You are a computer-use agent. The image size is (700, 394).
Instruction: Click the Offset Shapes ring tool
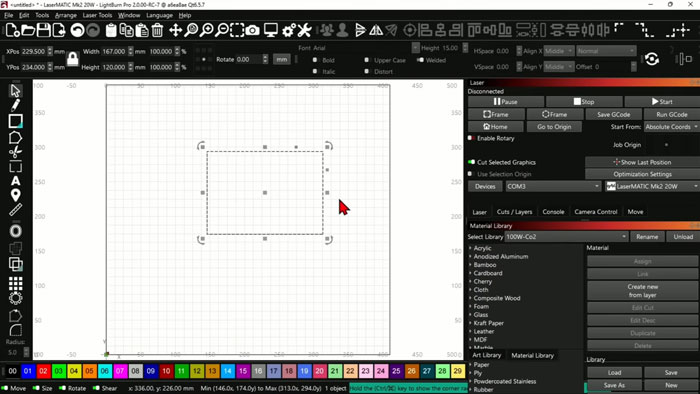[x=15, y=231]
